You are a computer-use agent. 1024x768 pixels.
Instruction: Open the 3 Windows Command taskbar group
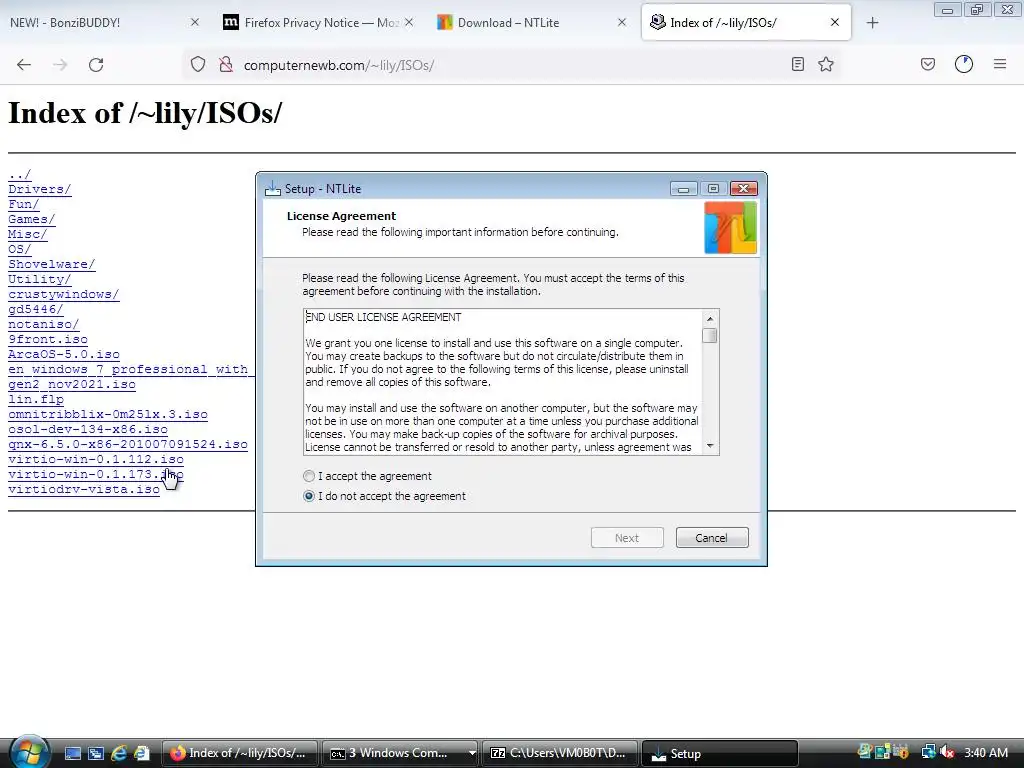[401, 754]
